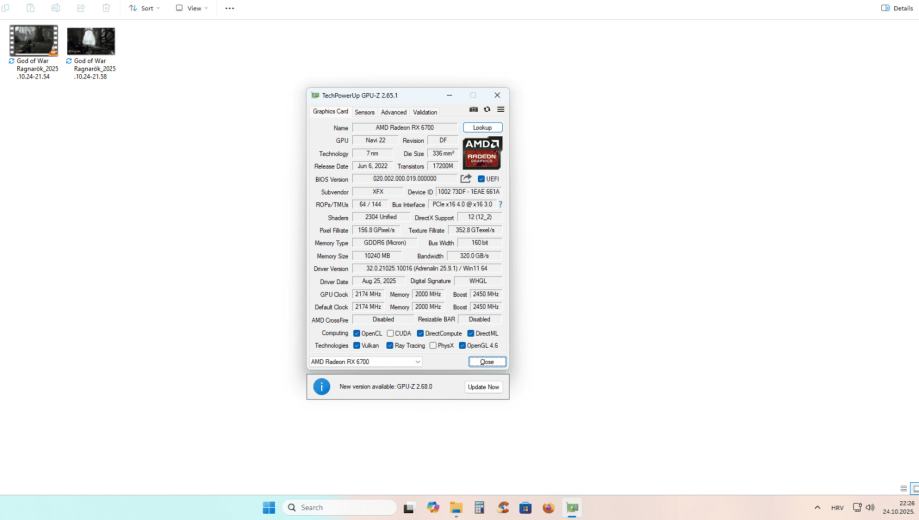
Task: Switch to the Sensors tab
Action: 364,112
